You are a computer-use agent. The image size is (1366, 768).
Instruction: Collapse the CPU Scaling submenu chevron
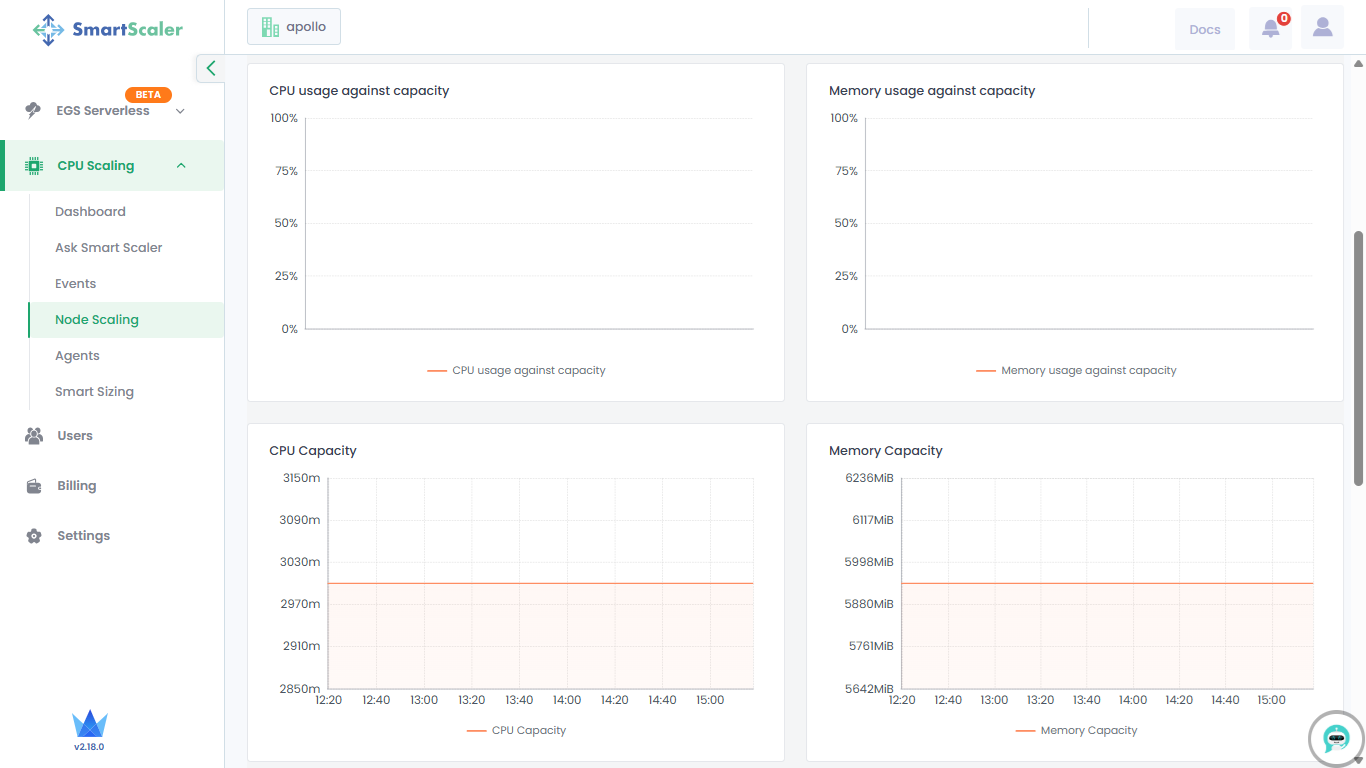(181, 166)
